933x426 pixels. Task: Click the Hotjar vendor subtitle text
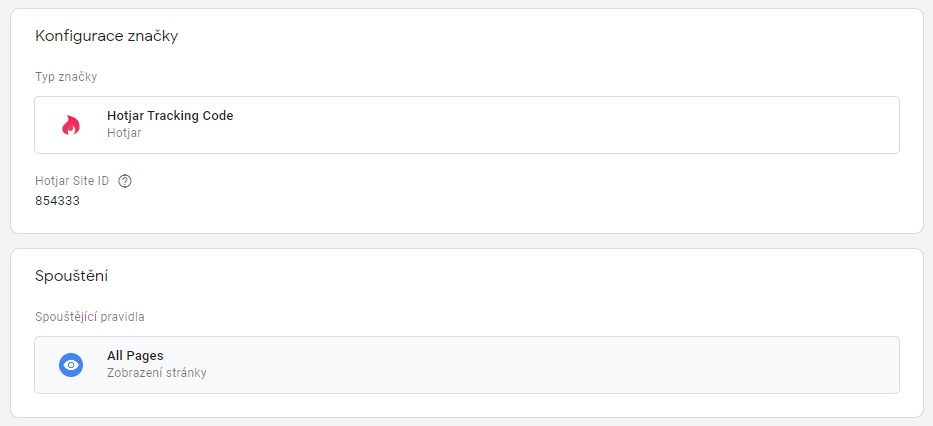[124, 133]
